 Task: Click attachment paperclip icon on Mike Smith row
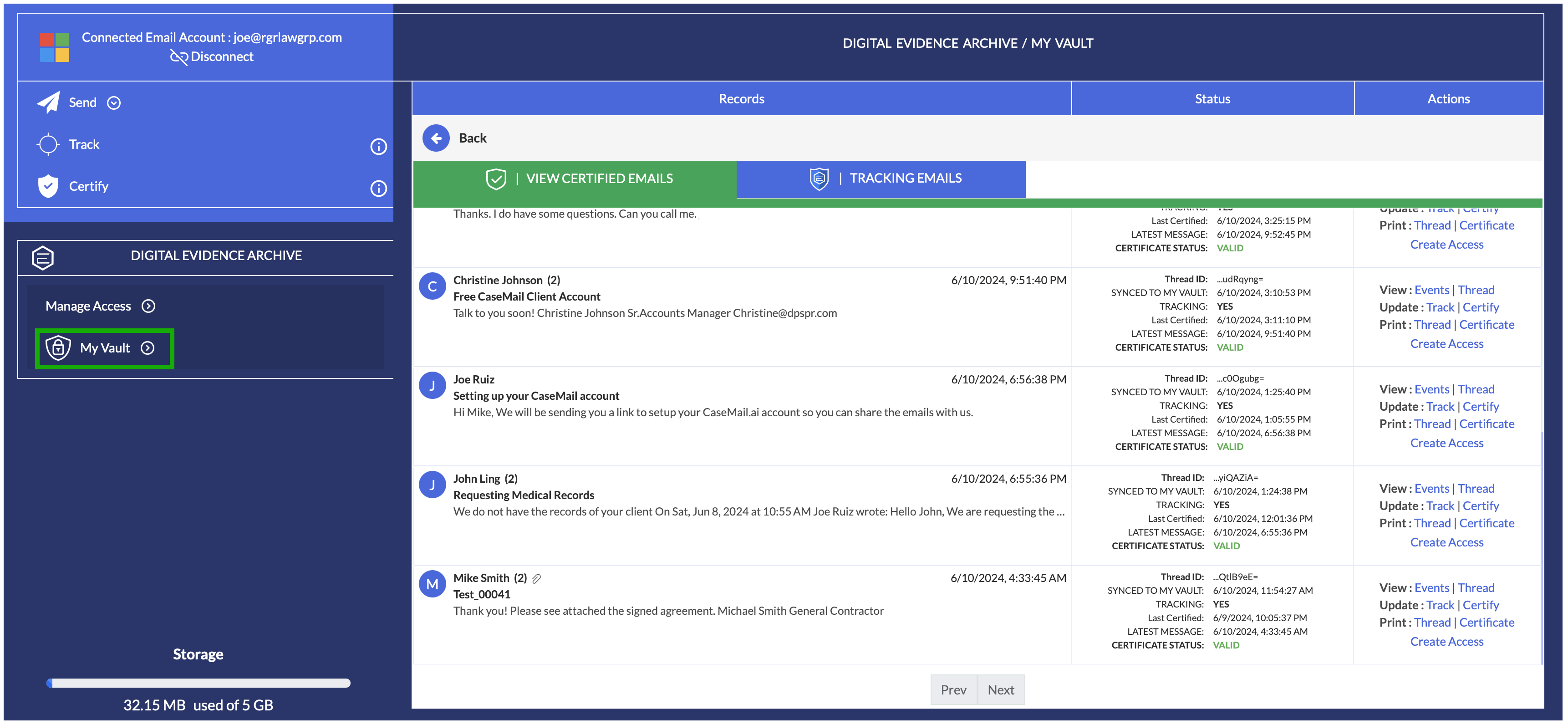[x=536, y=578]
